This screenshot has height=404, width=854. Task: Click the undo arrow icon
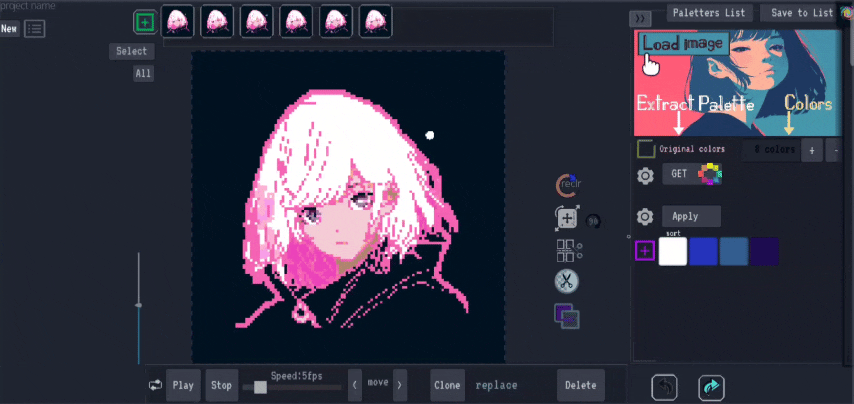coord(665,388)
